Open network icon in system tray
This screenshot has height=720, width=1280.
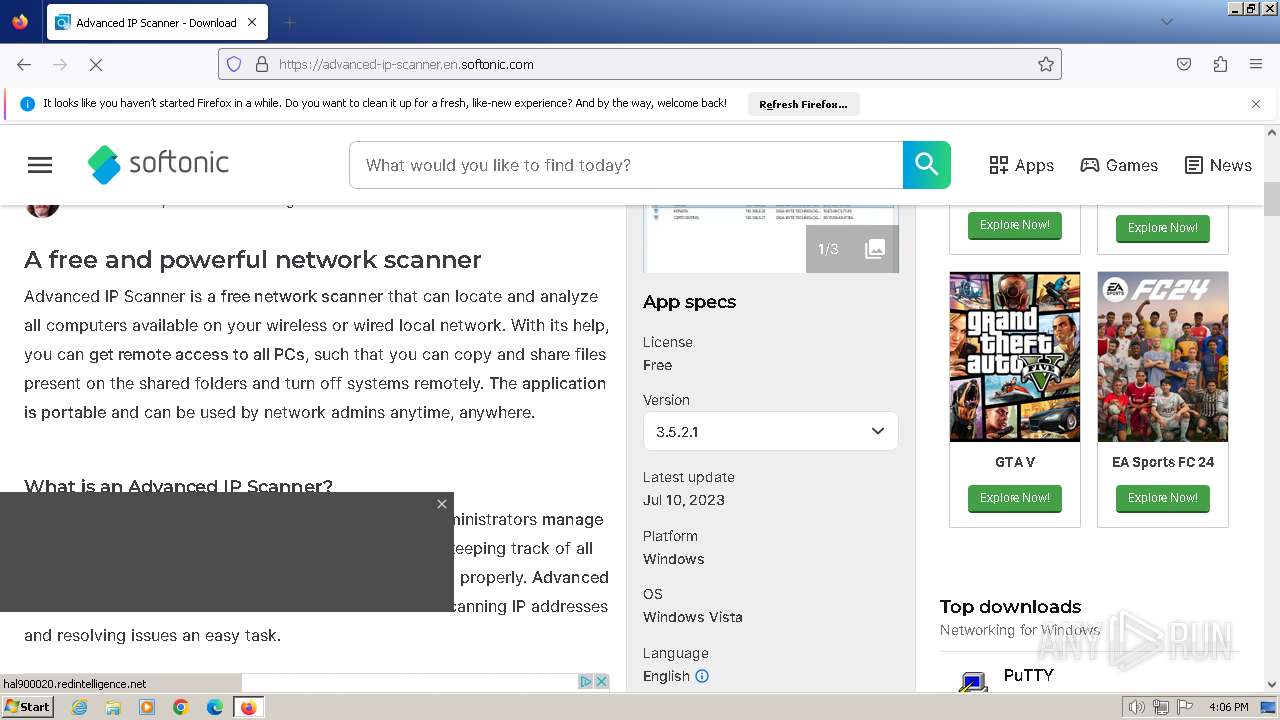pyautogui.click(x=1161, y=707)
